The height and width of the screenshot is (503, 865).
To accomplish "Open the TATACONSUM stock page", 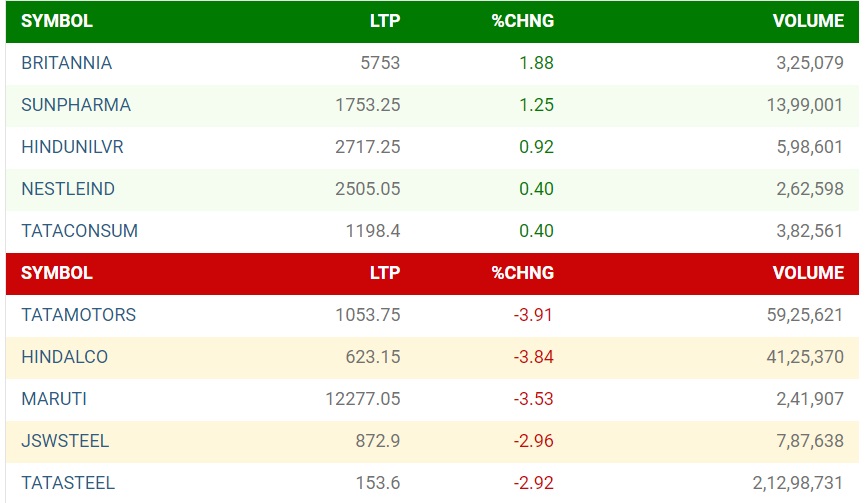I will click(79, 231).
